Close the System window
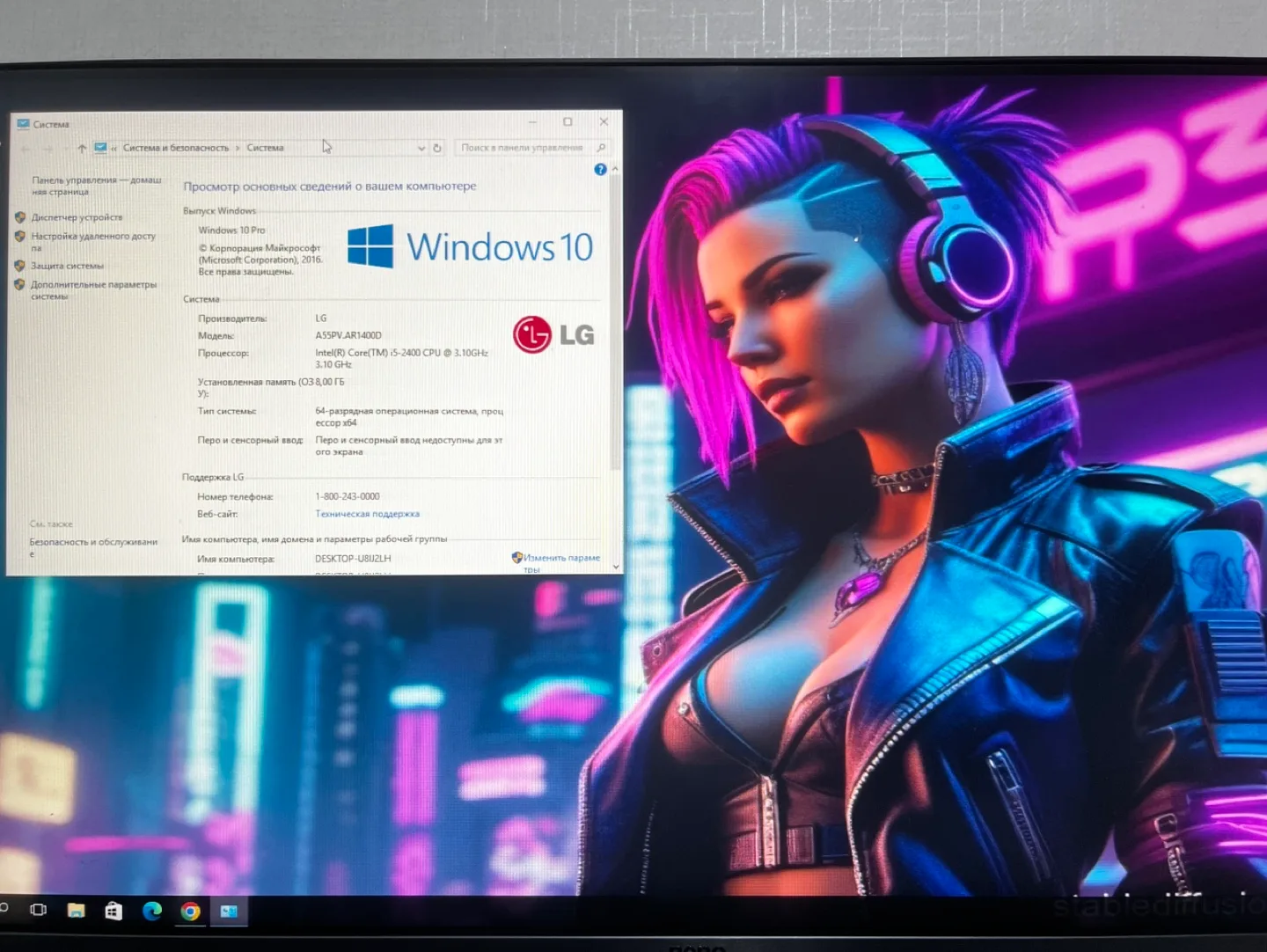Viewport: 1267px width, 952px height. point(604,121)
